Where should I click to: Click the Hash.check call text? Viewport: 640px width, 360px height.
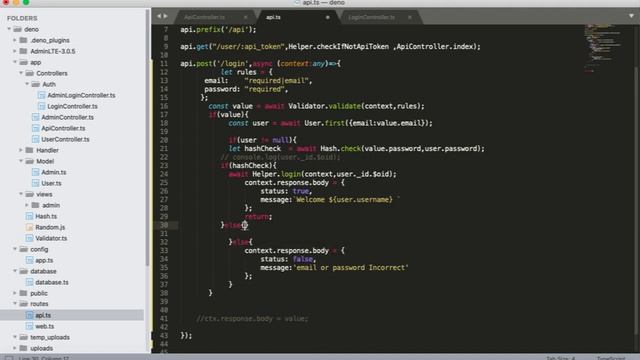tap(340, 149)
